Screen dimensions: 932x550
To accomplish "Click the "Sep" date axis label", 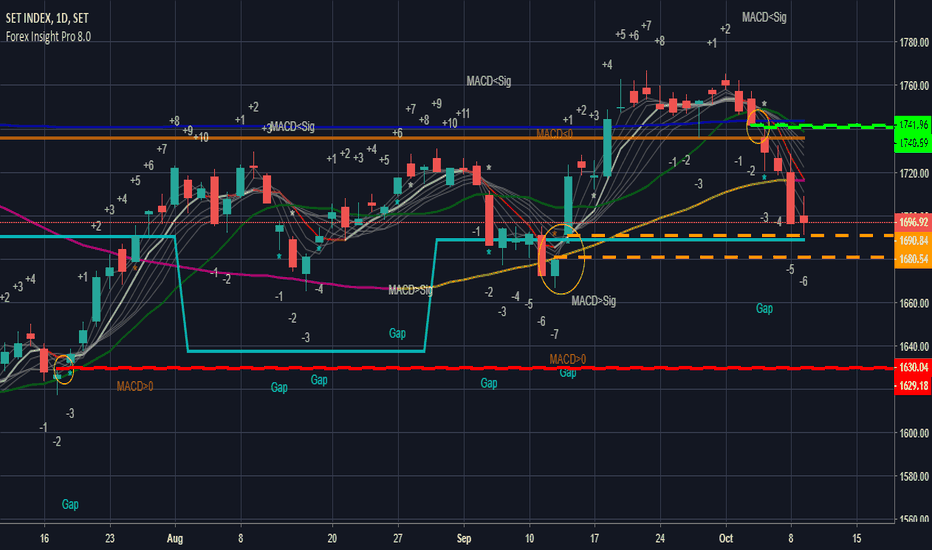I will [464, 539].
